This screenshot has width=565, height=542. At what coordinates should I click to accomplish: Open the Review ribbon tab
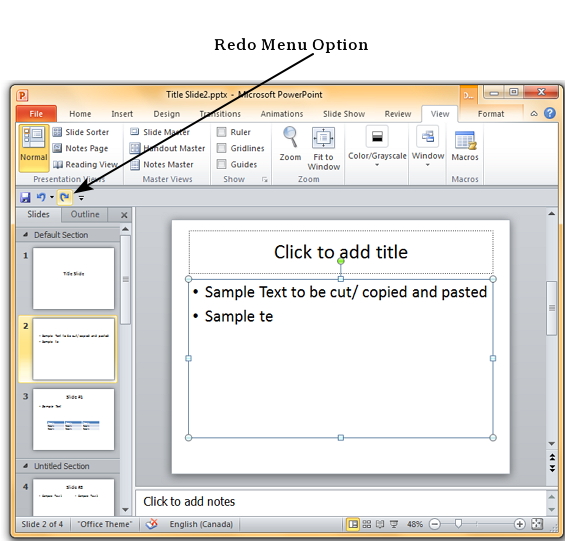click(x=397, y=114)
